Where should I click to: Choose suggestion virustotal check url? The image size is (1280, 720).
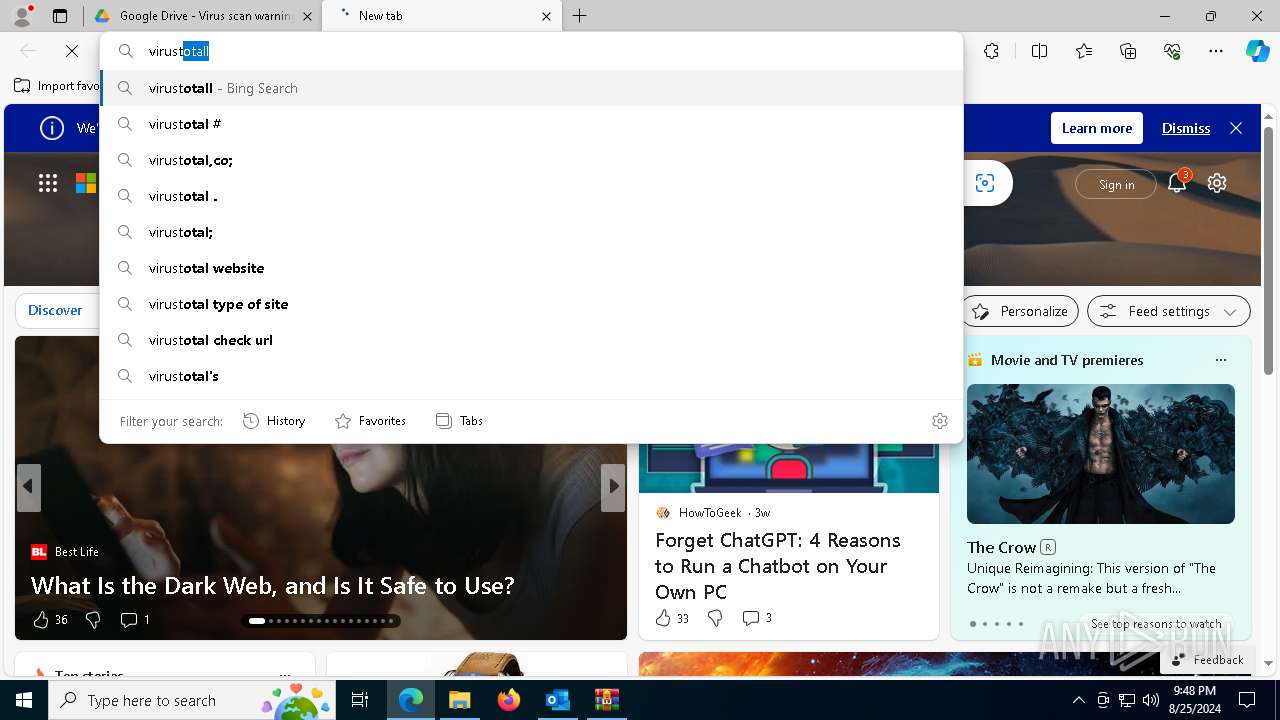point(532,340)
